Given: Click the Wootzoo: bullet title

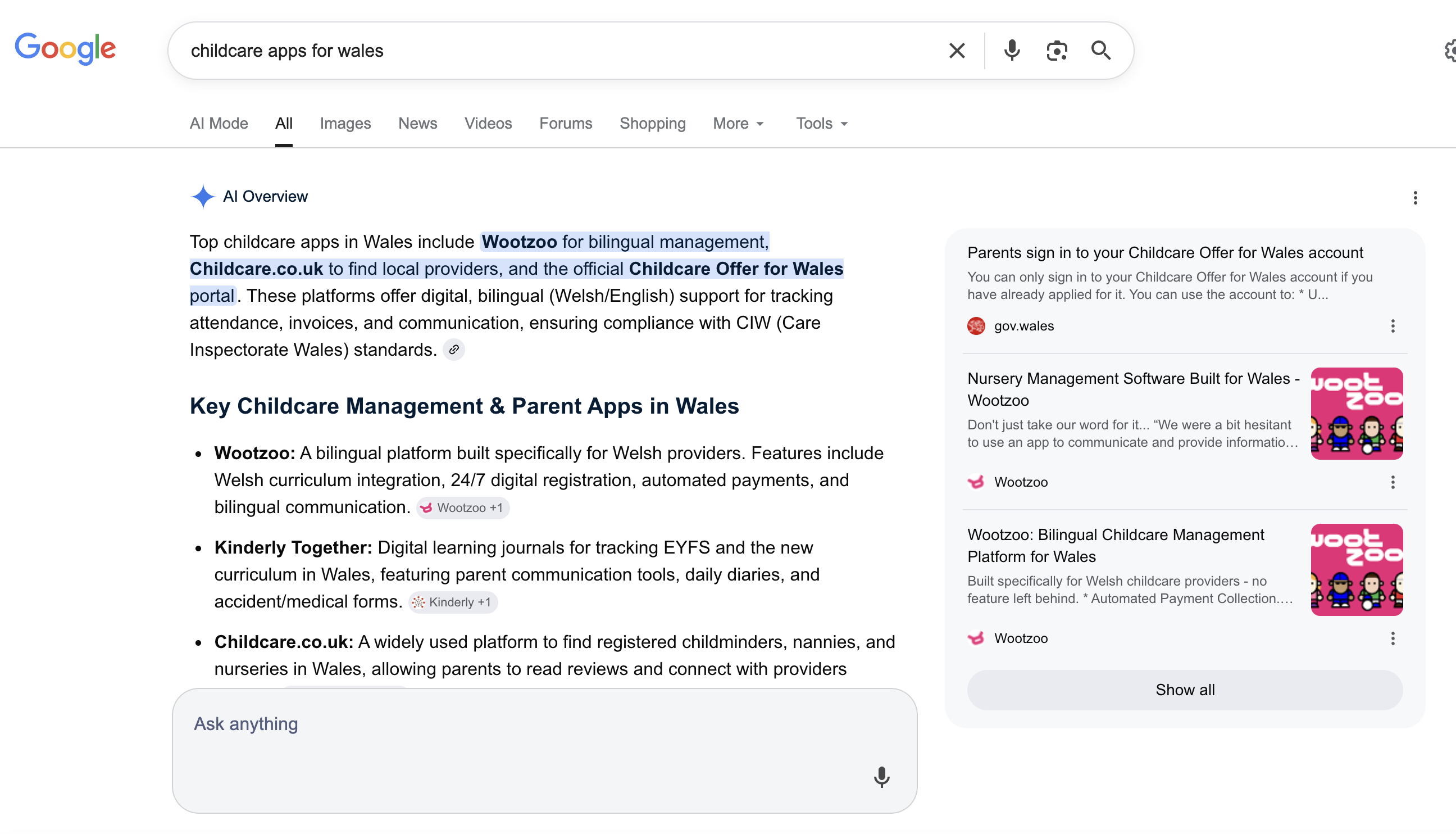Looking at the screenshot, I should click(255, 454).
